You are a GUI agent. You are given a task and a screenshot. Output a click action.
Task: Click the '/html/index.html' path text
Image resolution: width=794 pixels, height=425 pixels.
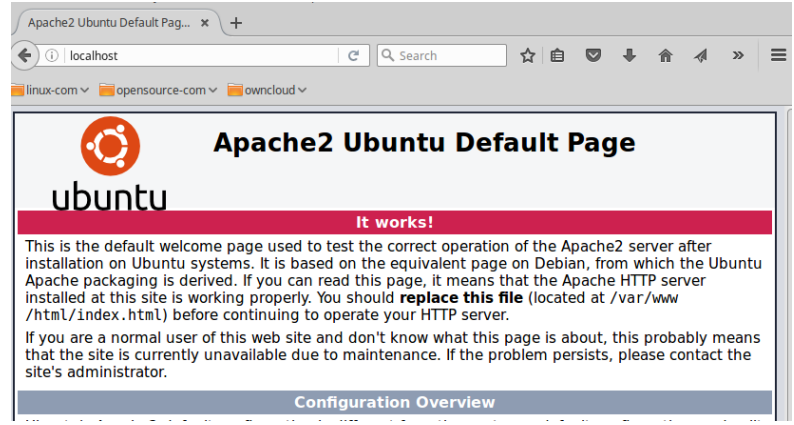click(x=94, y=315)
